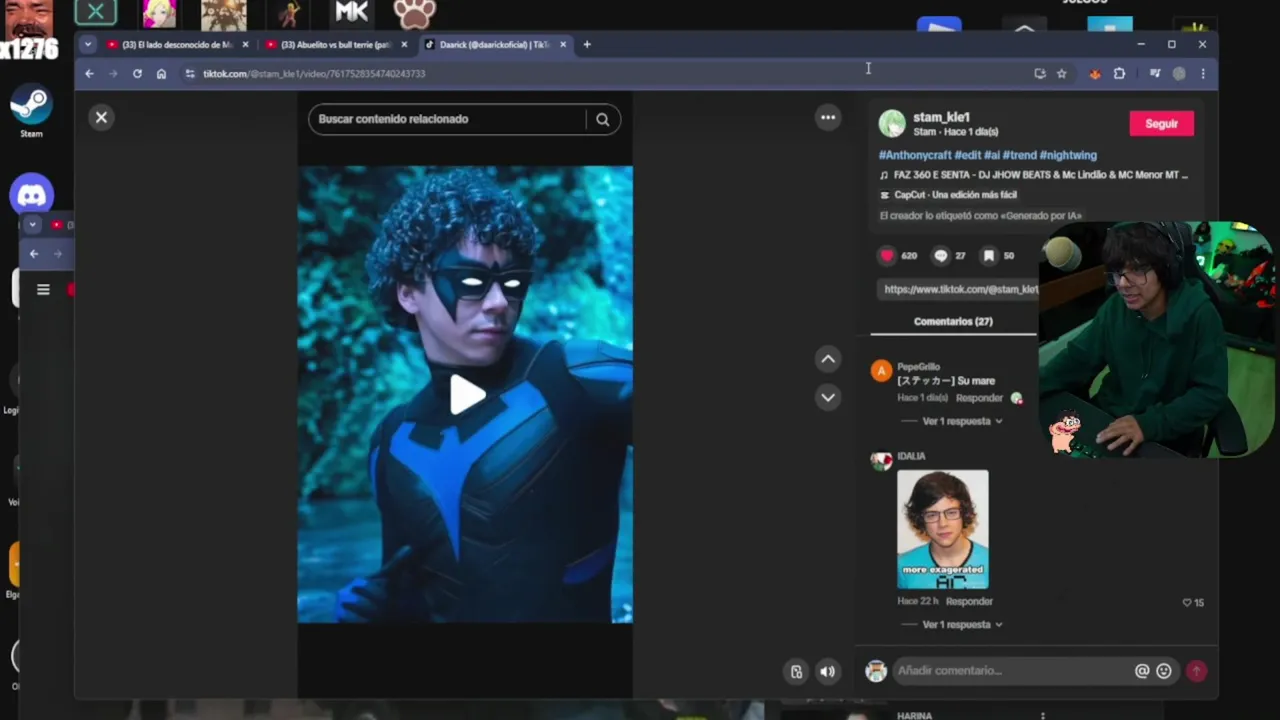This screenshot has width=1280, height=720.
Task: Open the stam_kle1 username link
Action: (941, 117)
